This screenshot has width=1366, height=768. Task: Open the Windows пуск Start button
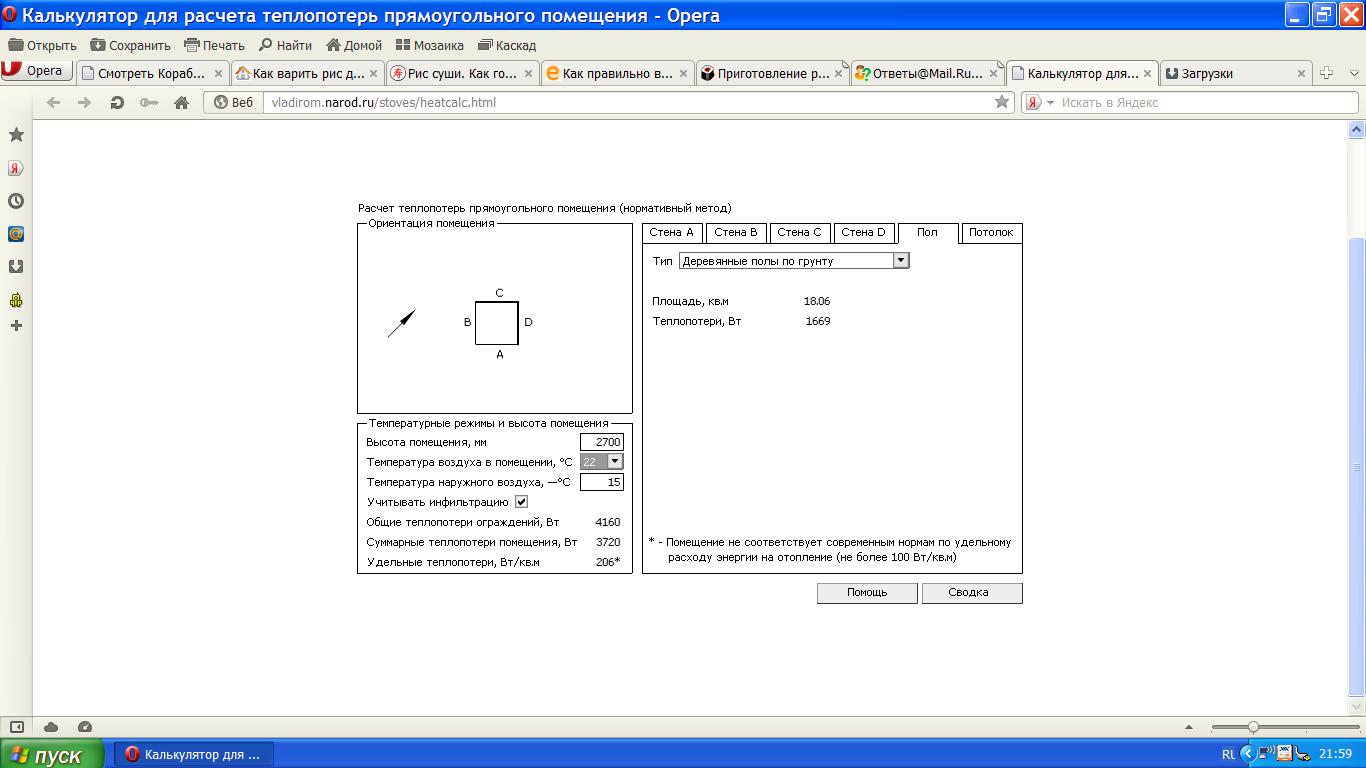[x=52, y=755]
